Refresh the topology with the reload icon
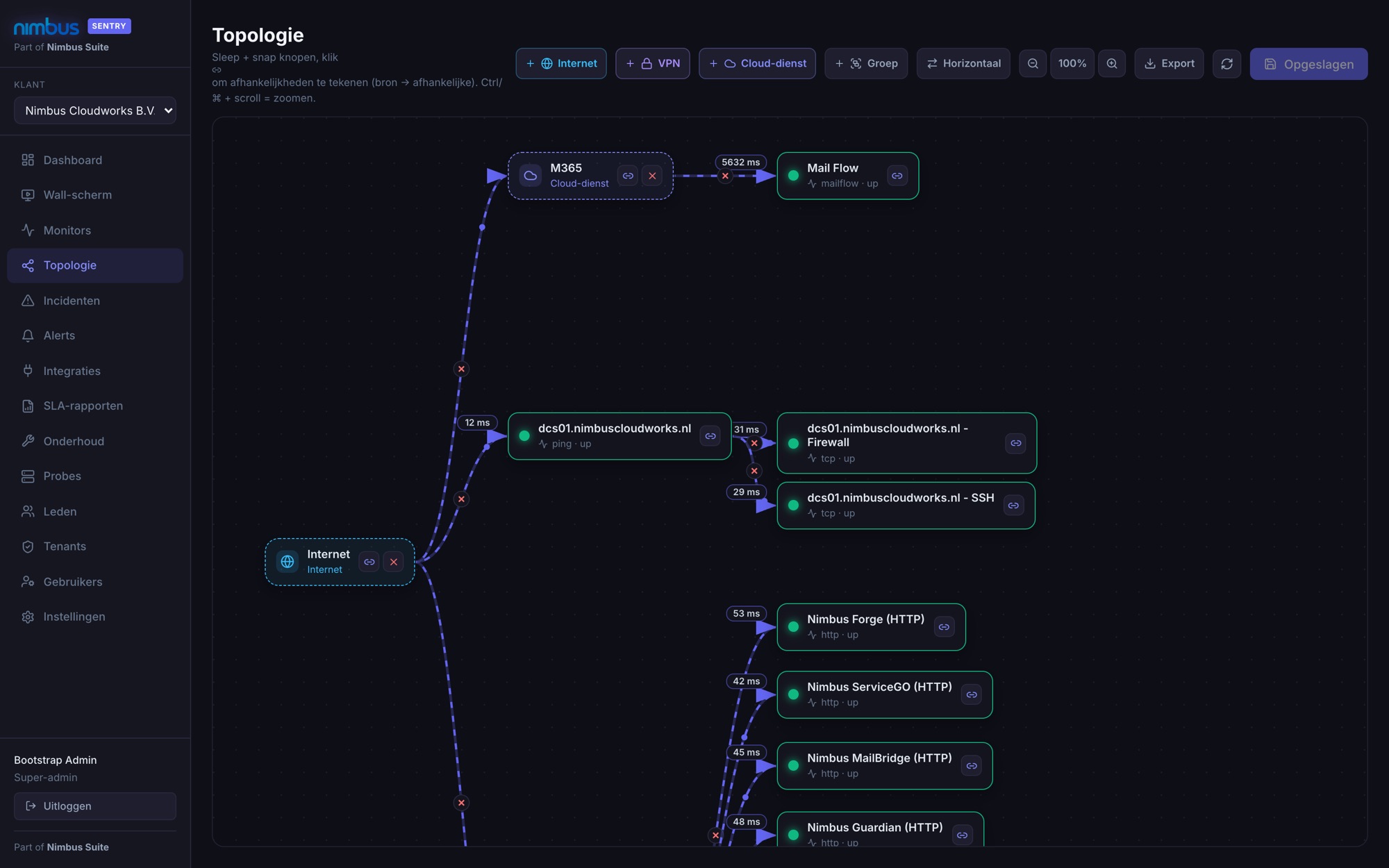The image size is (1389, 868). coord(1227,63)
